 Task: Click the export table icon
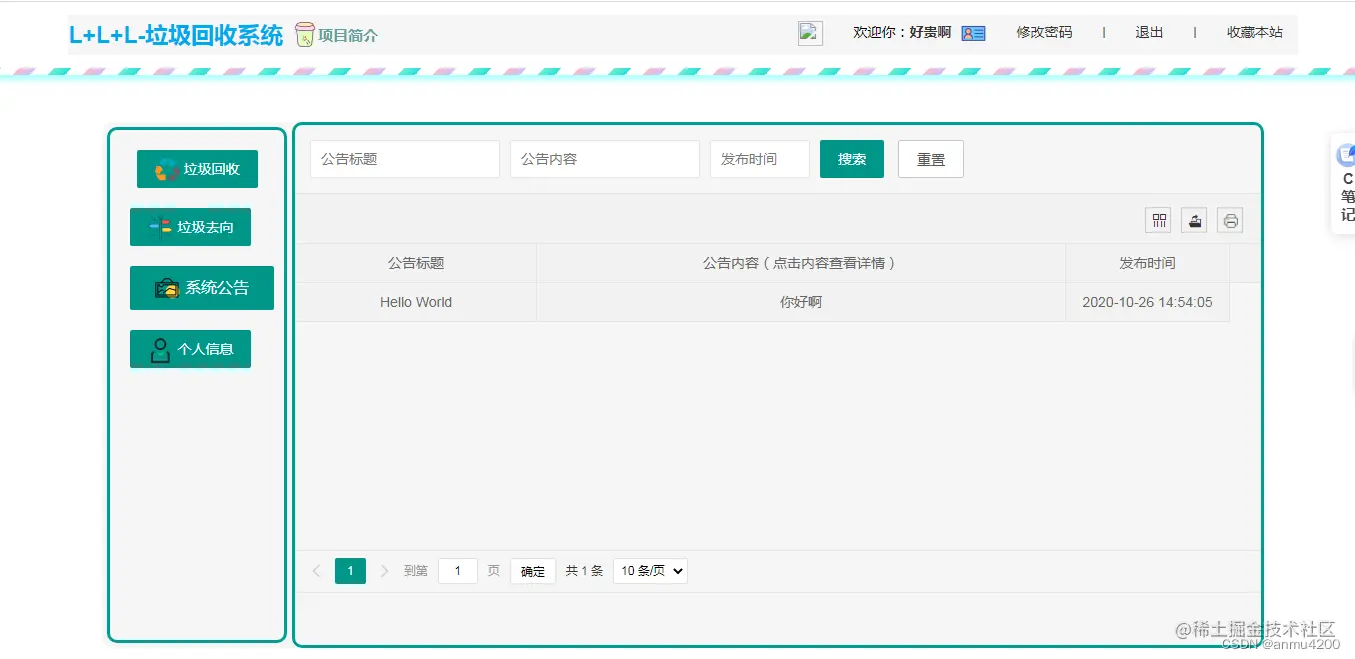1194,220
